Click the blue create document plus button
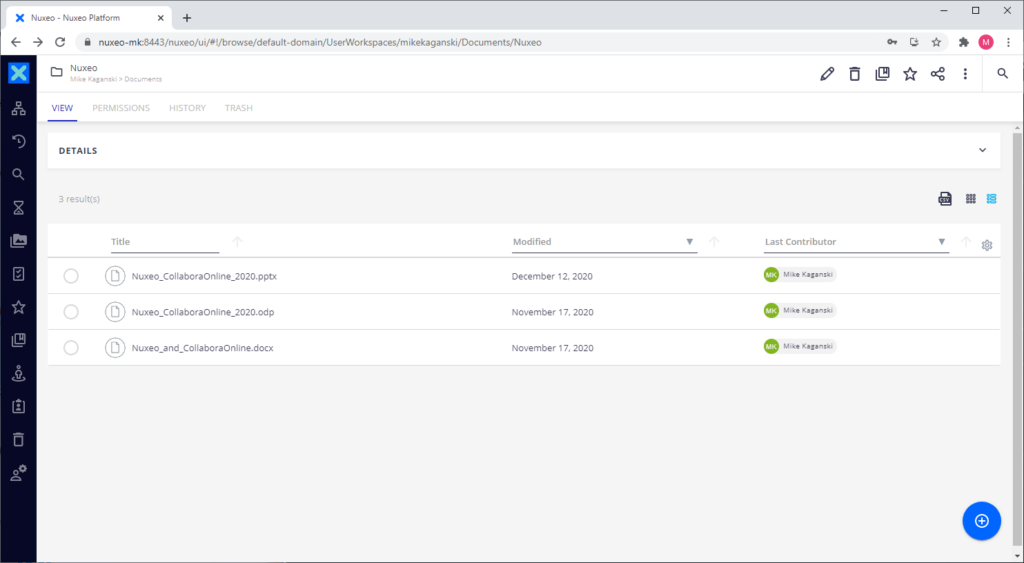1024x563 pixels. [981, 521]
